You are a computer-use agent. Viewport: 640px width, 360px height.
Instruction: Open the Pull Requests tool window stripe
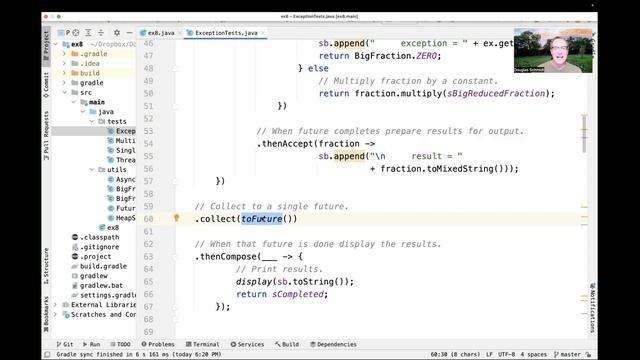click(46, 136)
